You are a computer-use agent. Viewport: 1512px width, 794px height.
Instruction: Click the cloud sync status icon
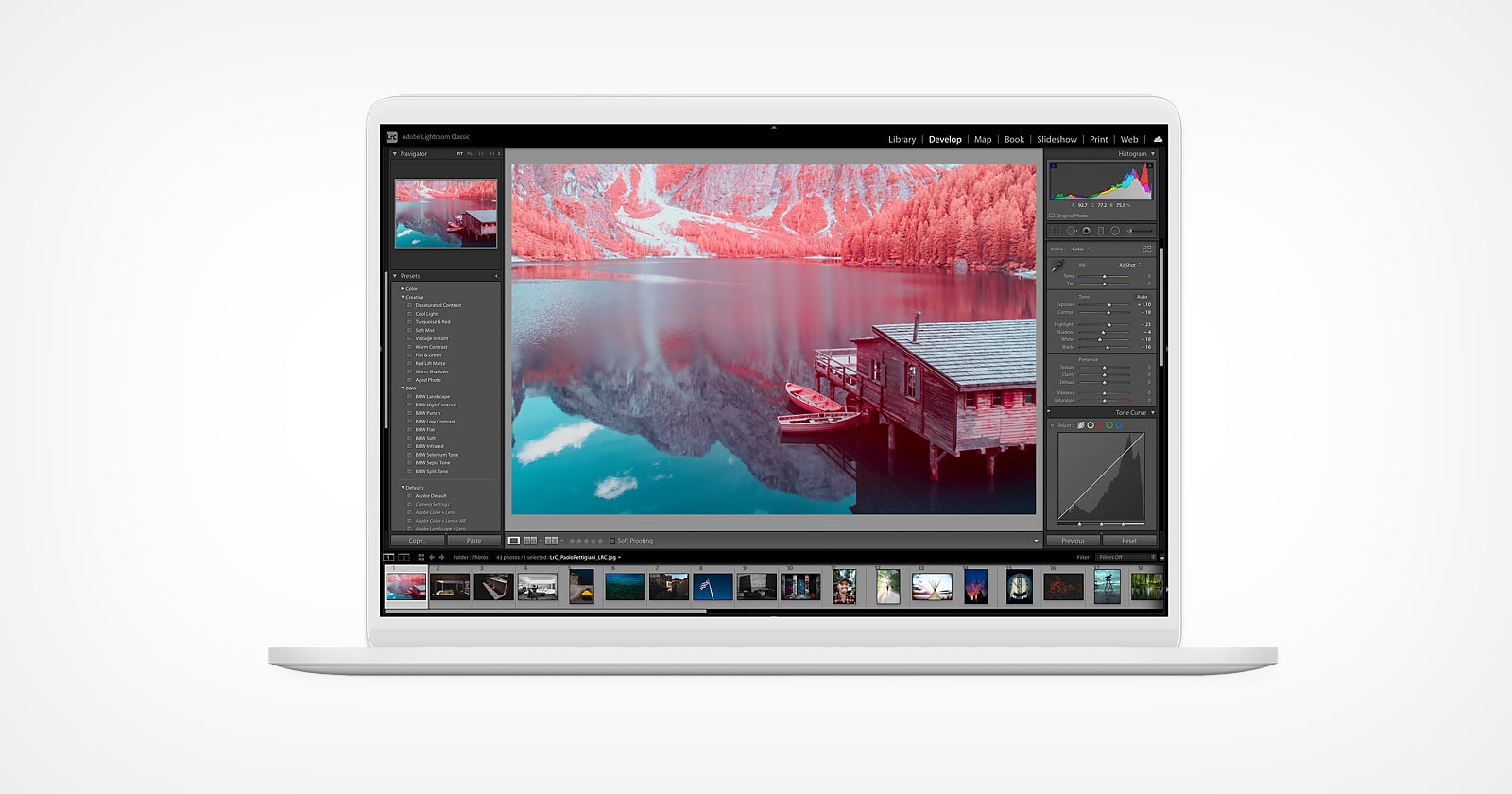tap(1158, 139)
